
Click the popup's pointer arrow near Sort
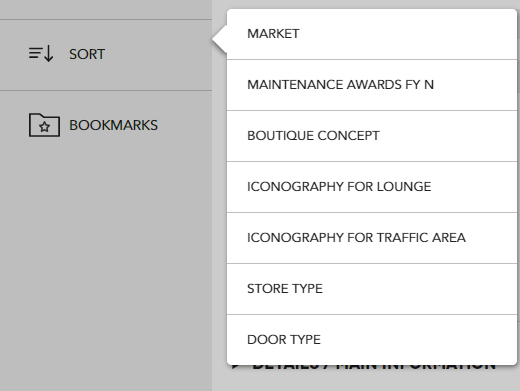tap(220, 40)
